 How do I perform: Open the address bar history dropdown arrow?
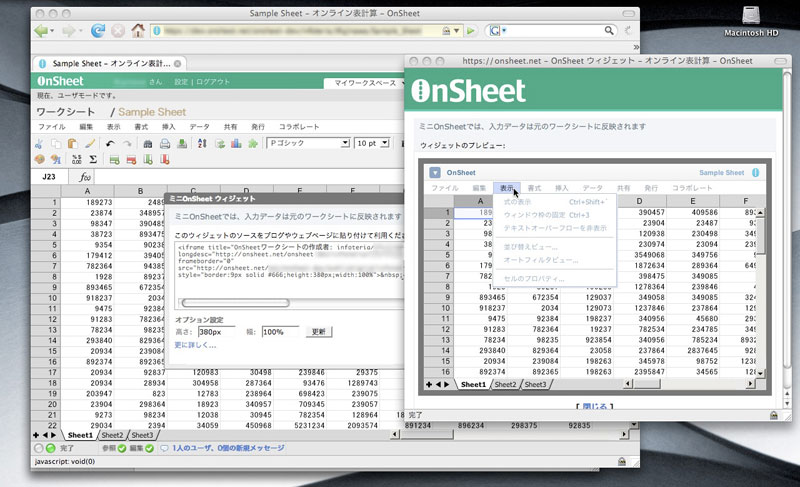pos(457,31)
